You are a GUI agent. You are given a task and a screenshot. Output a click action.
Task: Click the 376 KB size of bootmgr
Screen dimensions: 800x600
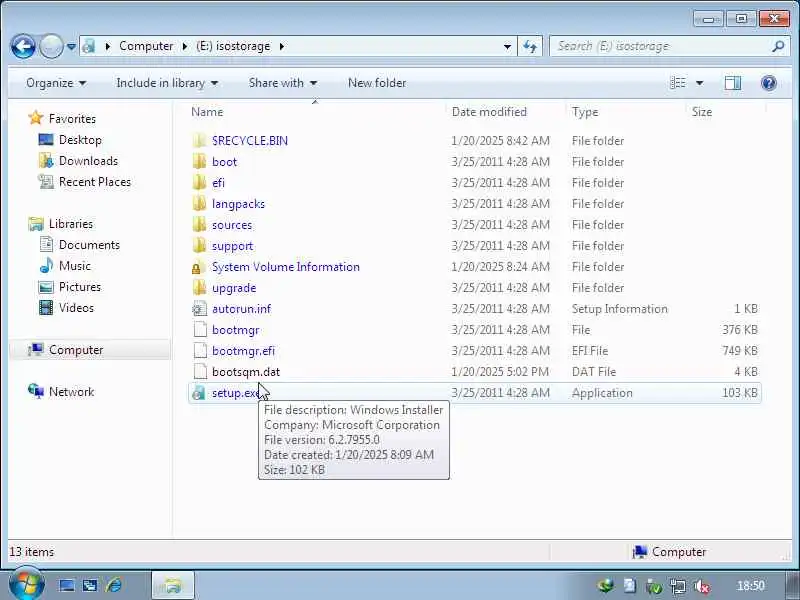point(740,330)
